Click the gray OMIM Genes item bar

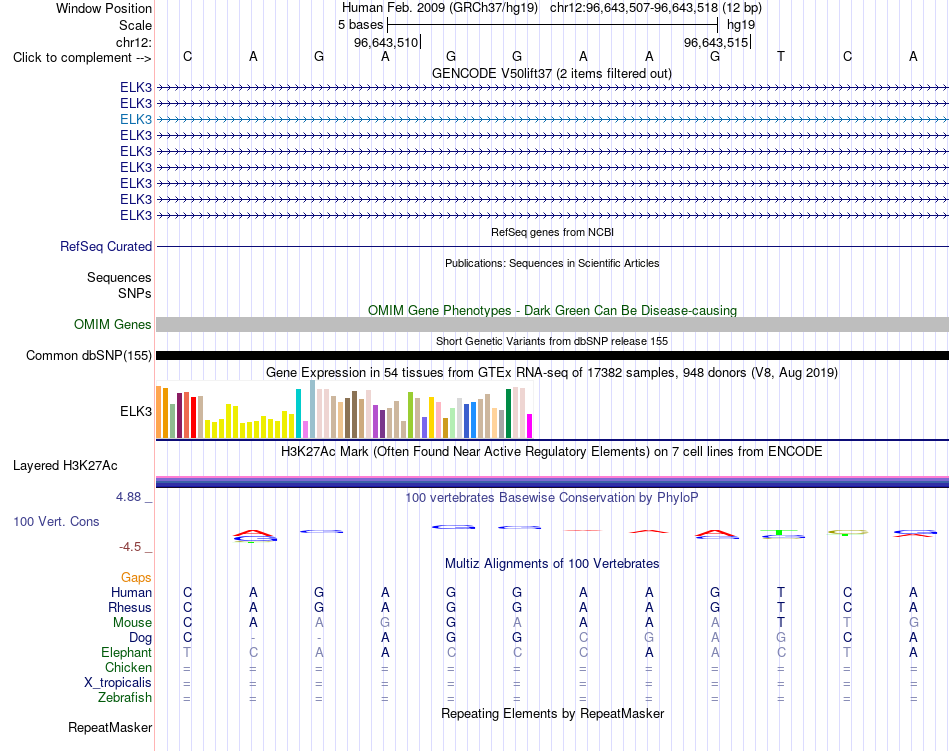point(553,325)
